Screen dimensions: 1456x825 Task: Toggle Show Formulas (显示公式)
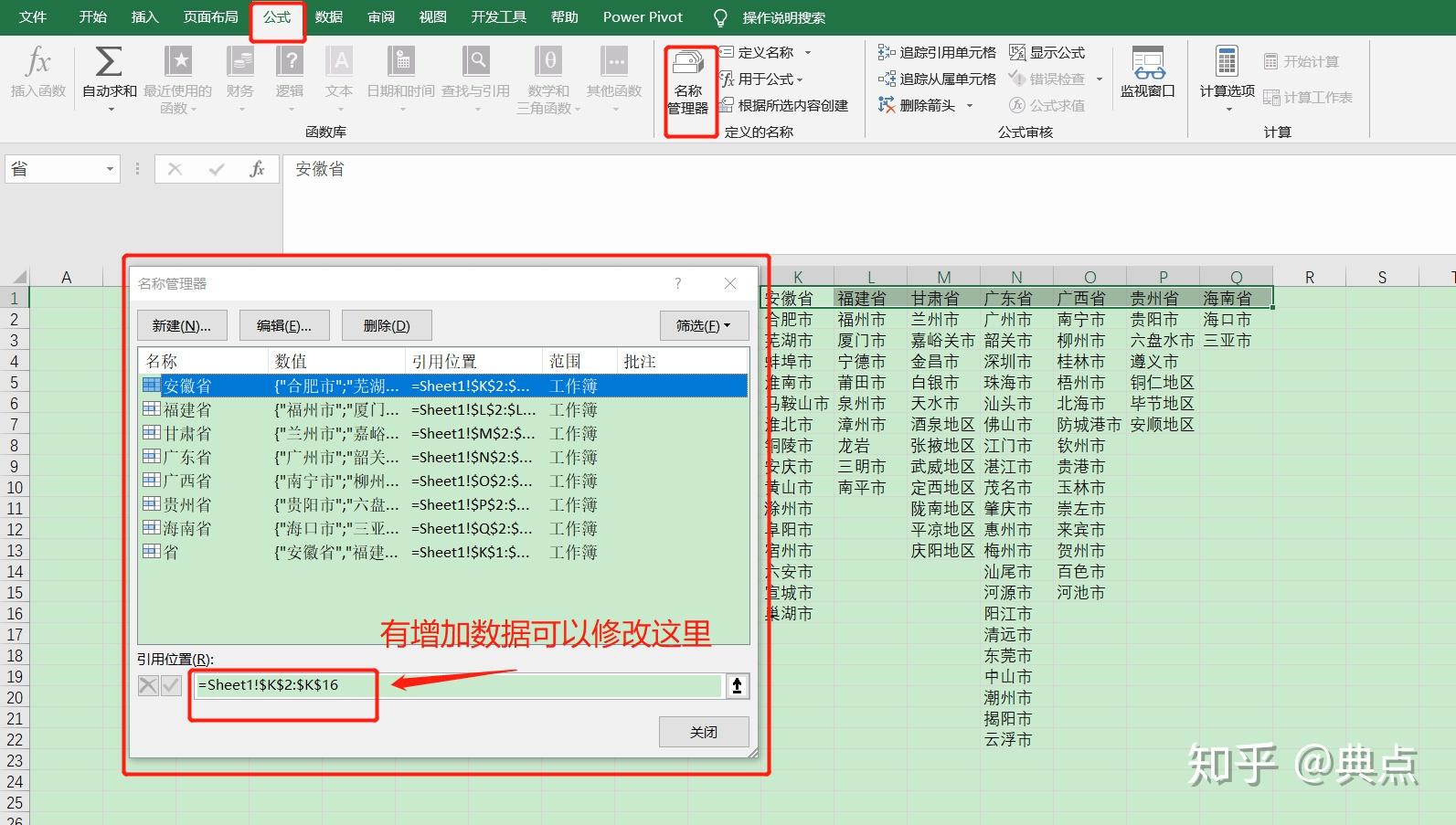point(1047,53)
